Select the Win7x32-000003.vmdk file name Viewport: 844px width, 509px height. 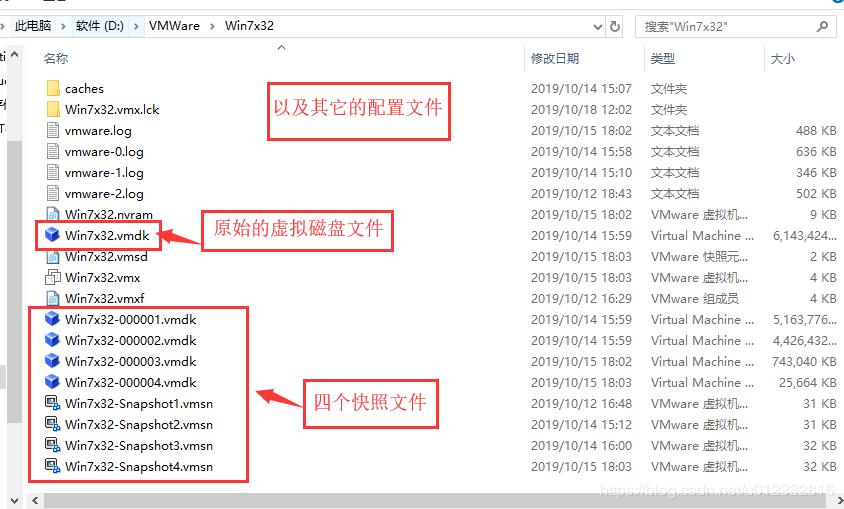click(x=131, y=362)
